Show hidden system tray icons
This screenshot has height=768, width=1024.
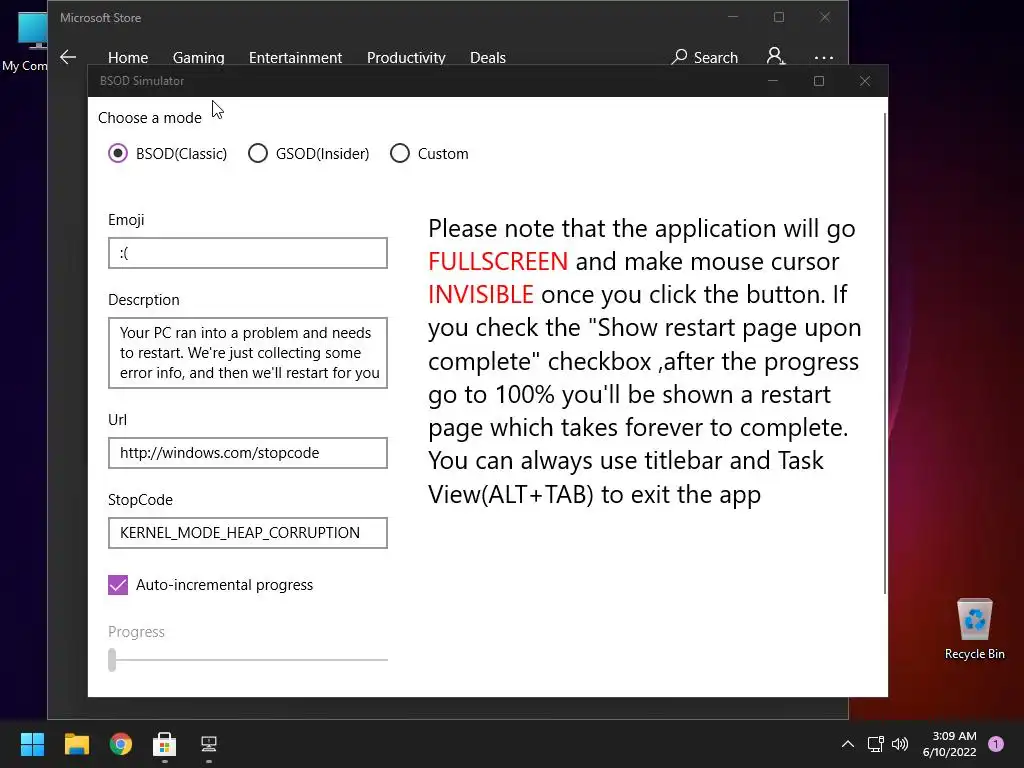(848, 744)
